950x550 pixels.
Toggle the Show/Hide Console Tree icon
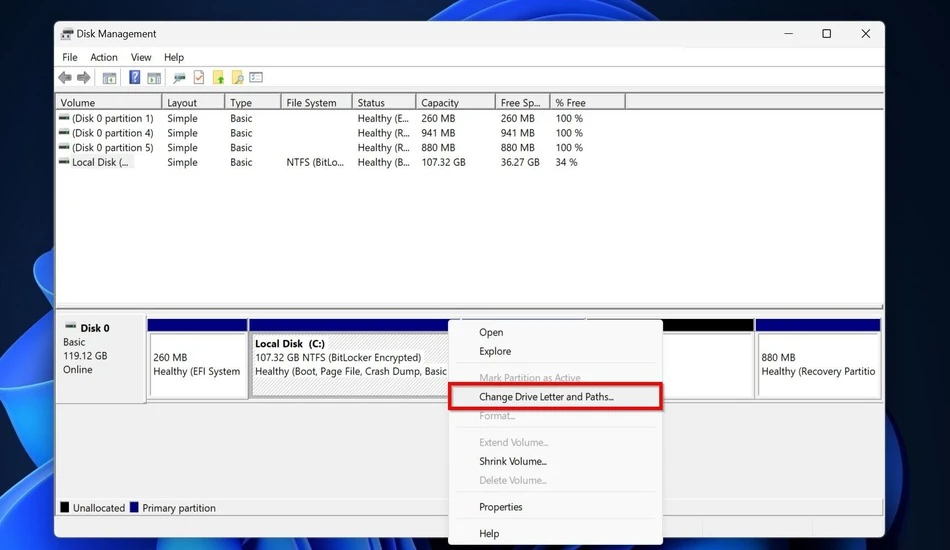[x=109, y=78]
